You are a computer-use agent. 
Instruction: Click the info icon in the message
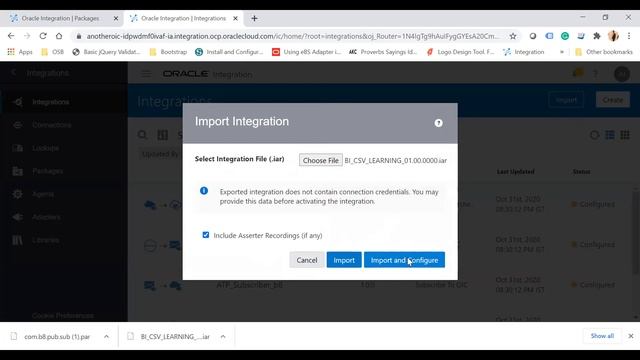(204, 191)
